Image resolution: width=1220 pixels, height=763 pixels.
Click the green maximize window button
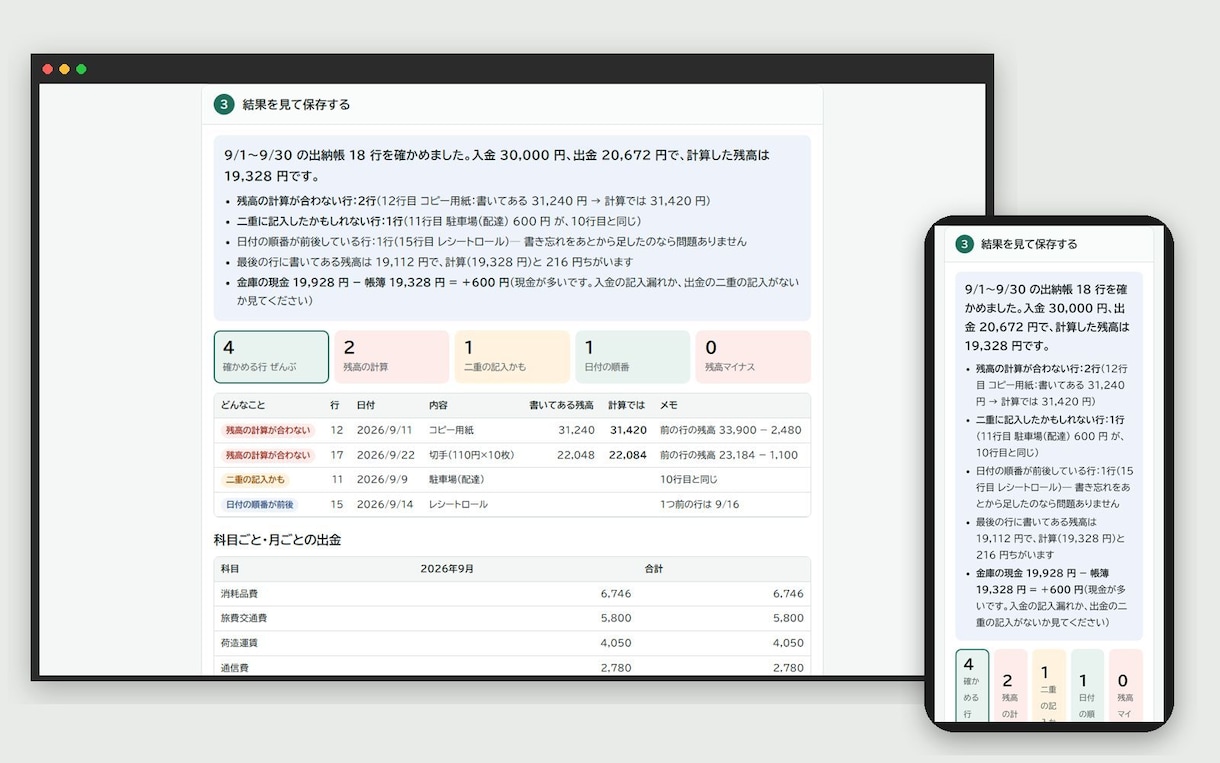pos(81,69)
